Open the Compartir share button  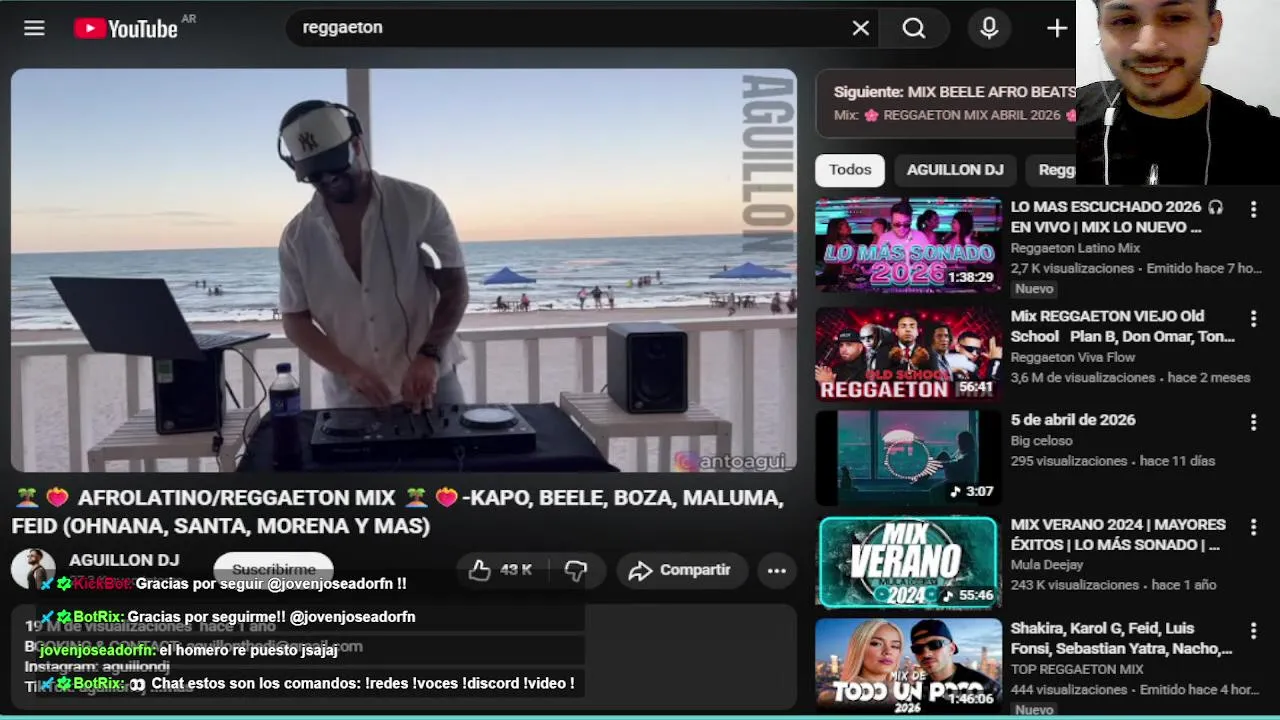pyautogui.click(x=681, y=570)
